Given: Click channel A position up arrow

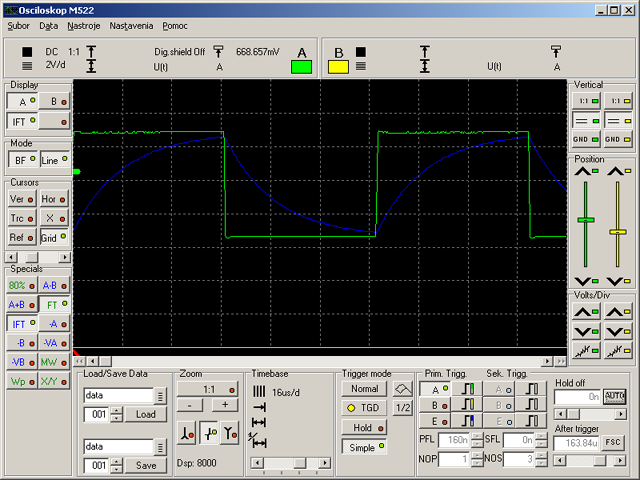Looking at the screenshot, I should (x=586, y=171).
